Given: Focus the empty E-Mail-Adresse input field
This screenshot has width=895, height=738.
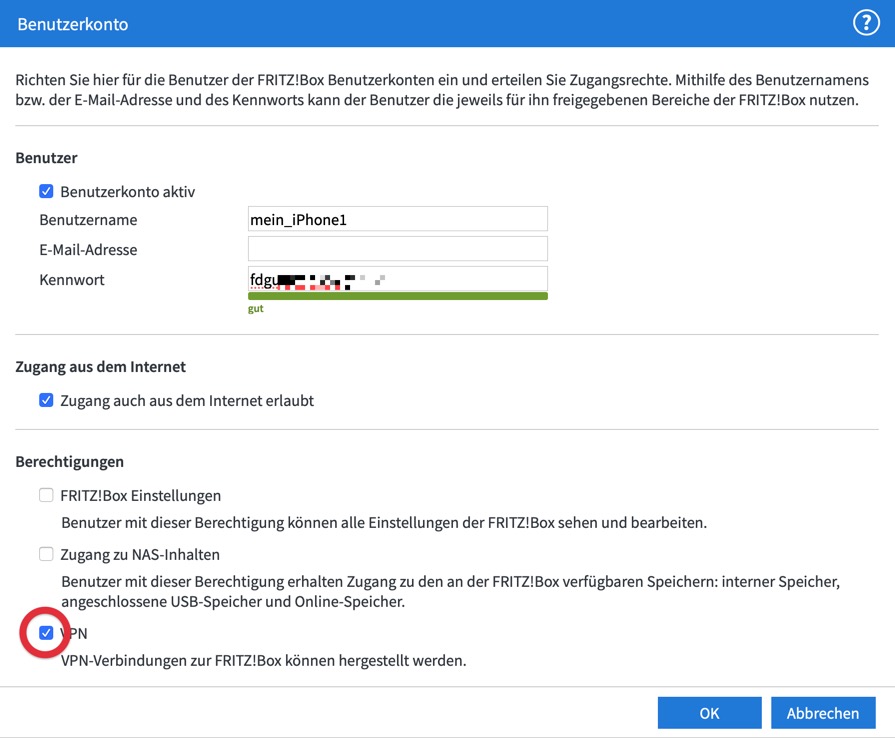Looking at the screenshot, I should pos(397,249).
